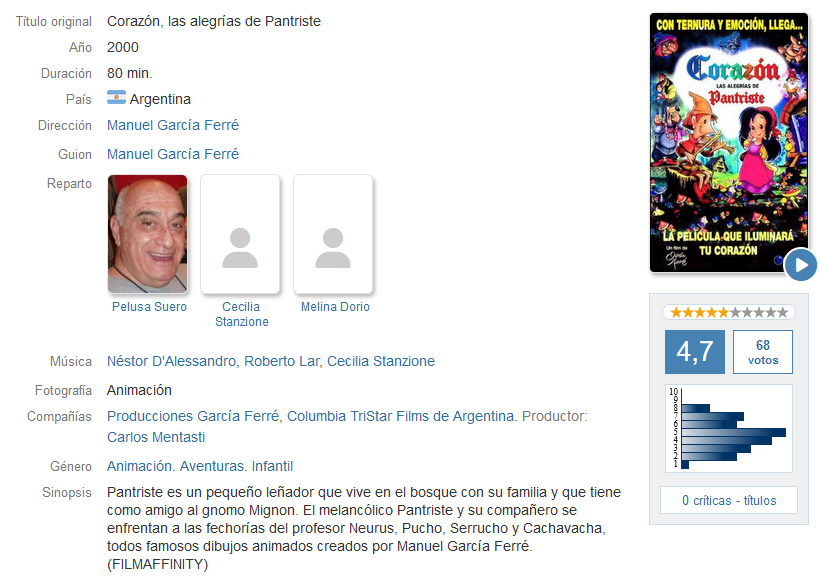Open Pelusa Suero's cast photo
The height and width of the screenshot is (580, 820).
click(x=147, y=234)
